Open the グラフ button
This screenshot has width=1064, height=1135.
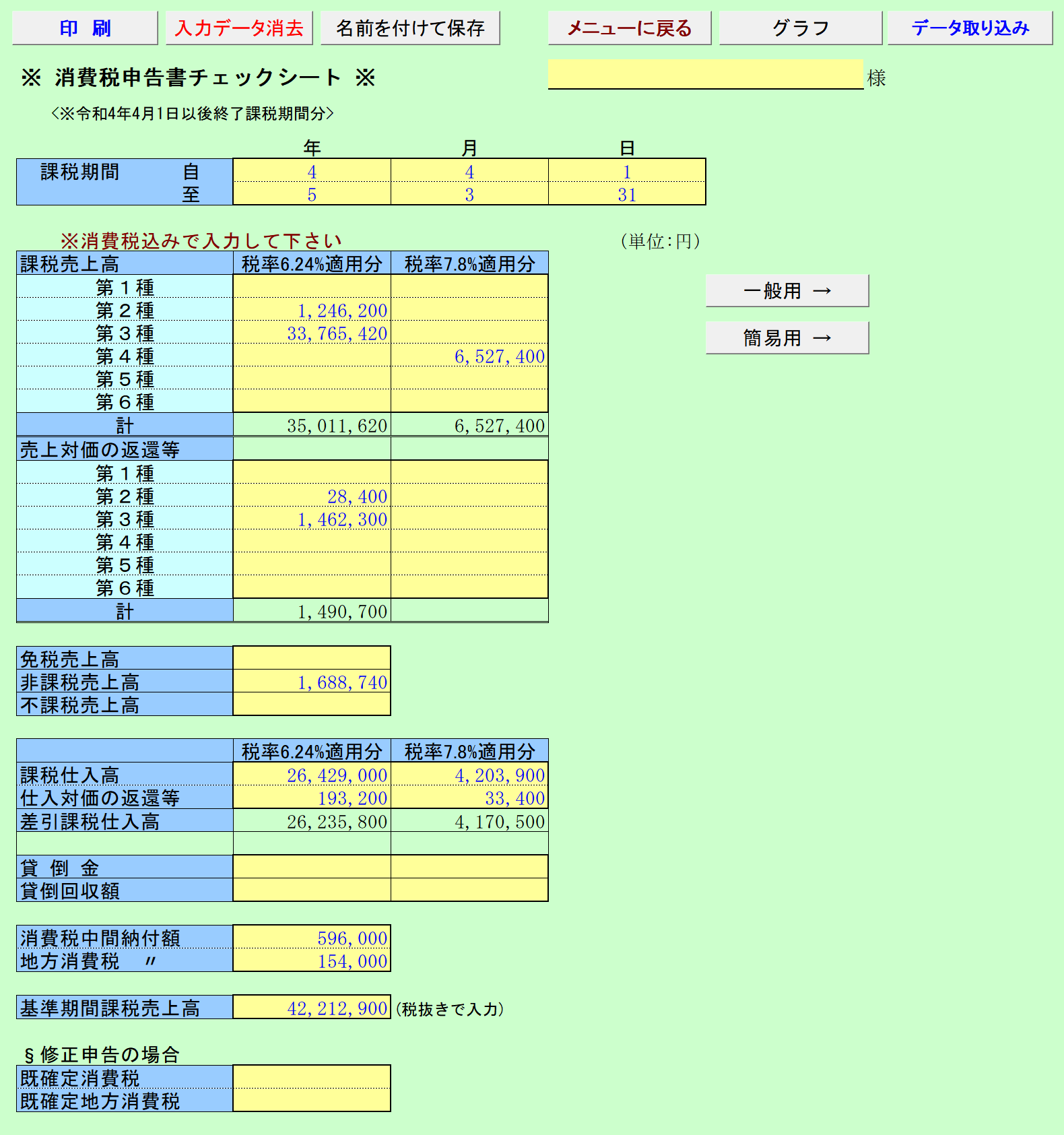801,28
